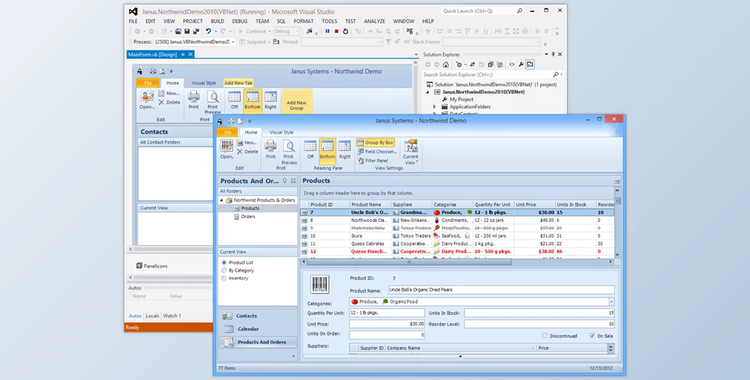The width and height of the screenshot is (750, 380).
Task: Check the Discontinued checkbox
Action: pyautogui.click(x=545, y=336)
